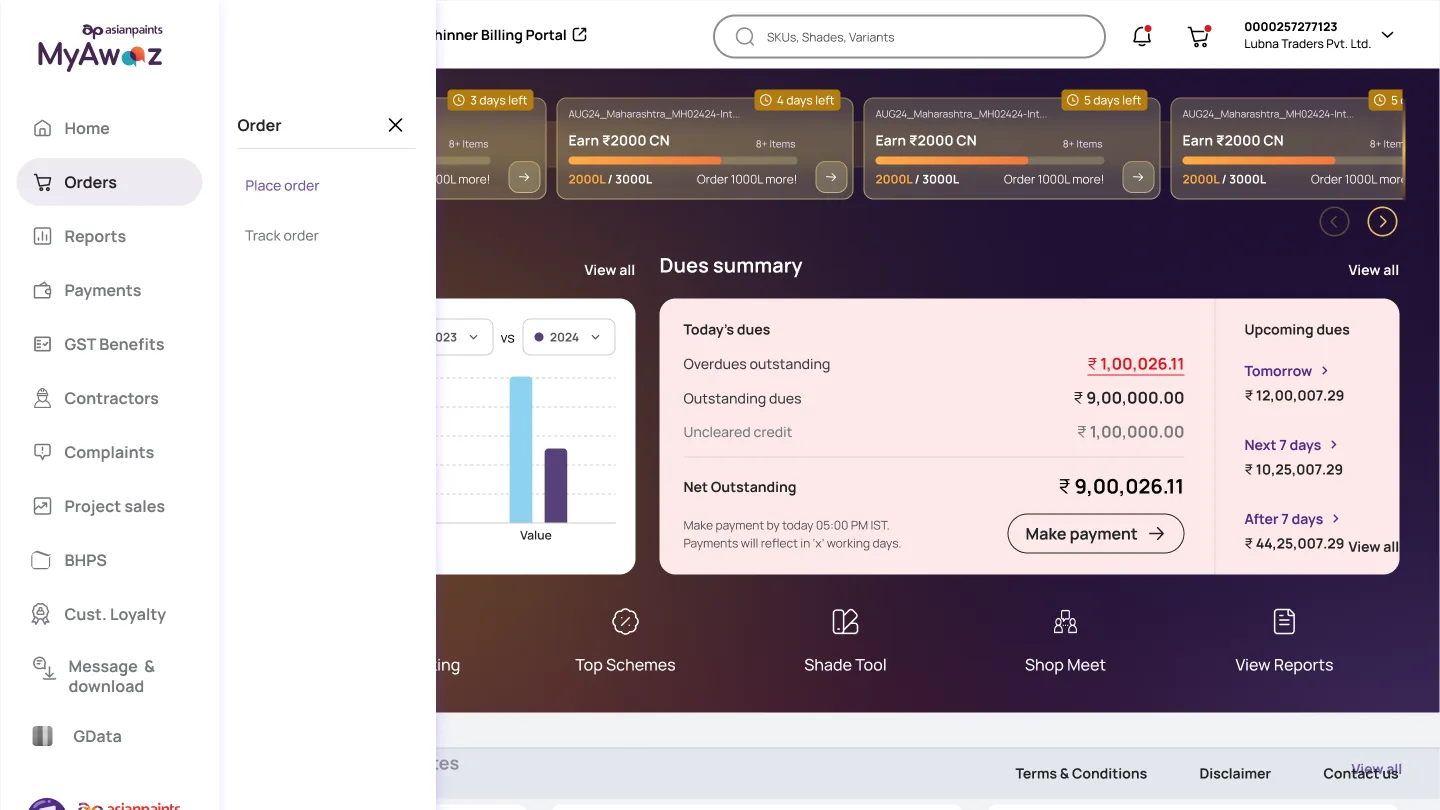The image size is (1440, 810).
Task: Click the Payments wallet icon in sidebar
Action: [x=42, y=290]
